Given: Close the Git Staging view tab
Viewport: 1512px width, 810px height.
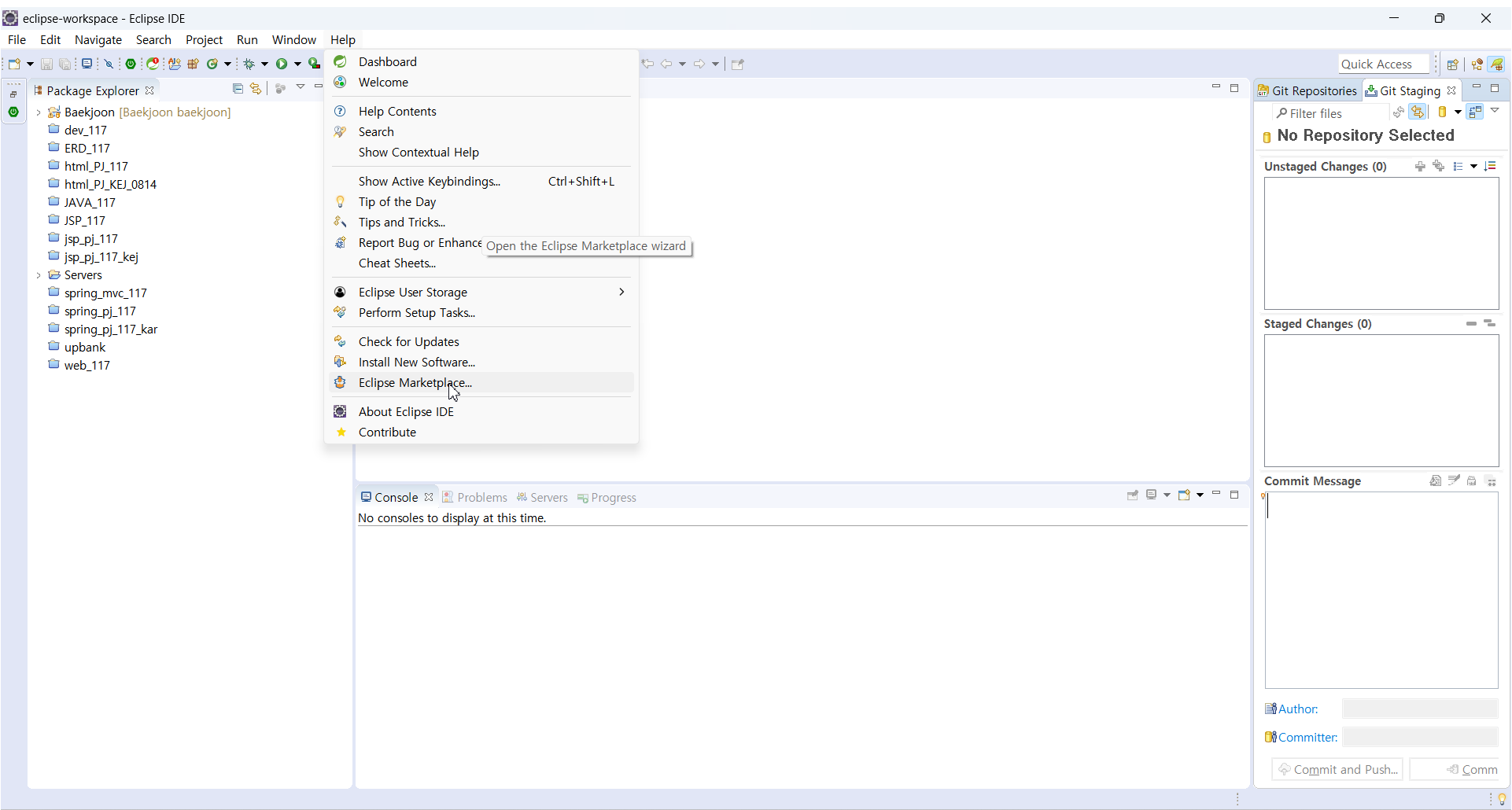Looking at the screenshot, I should [x=1451, y=90].
